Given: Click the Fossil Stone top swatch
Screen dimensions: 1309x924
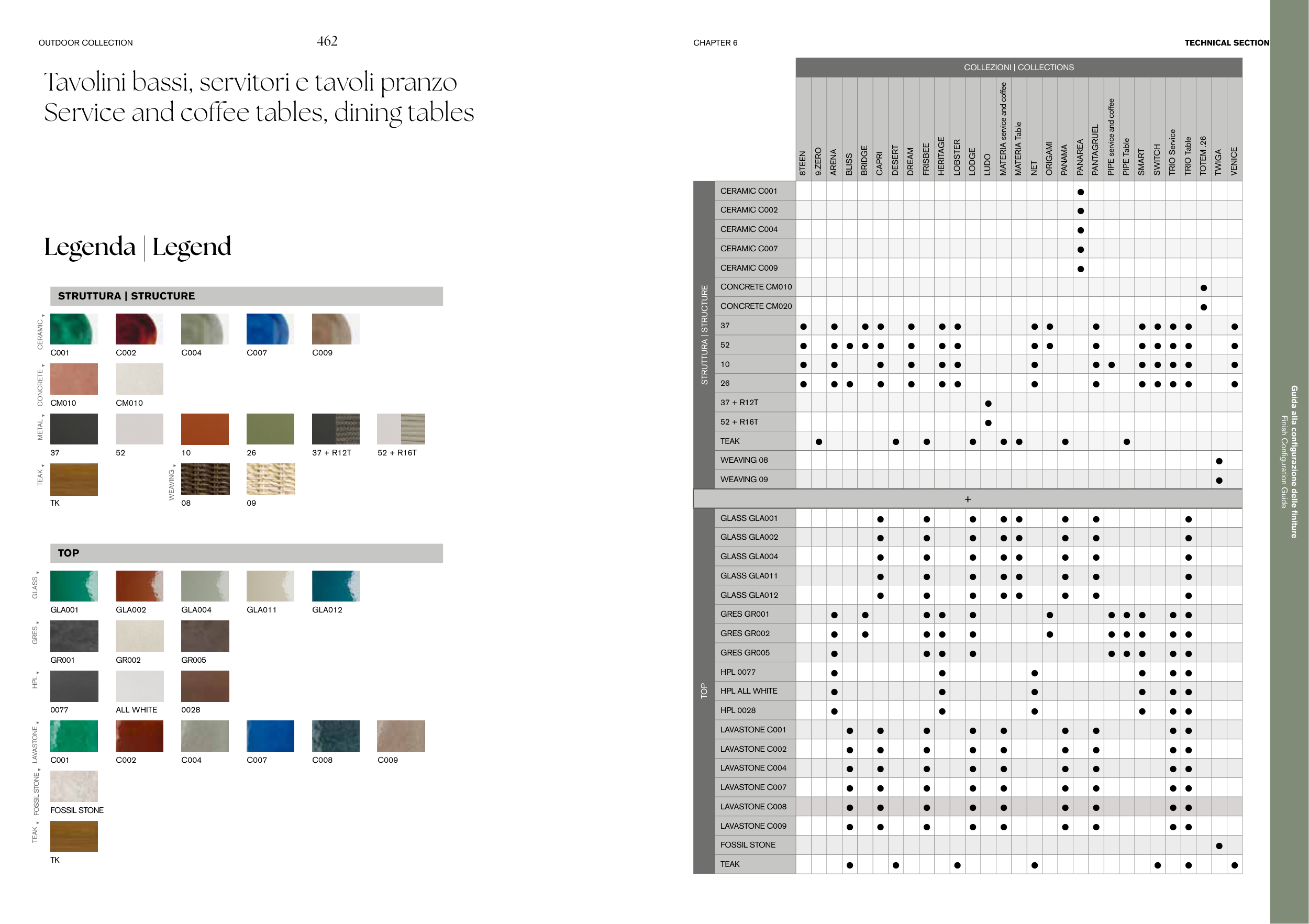Looking at the screenshot, I should [73, 786].
